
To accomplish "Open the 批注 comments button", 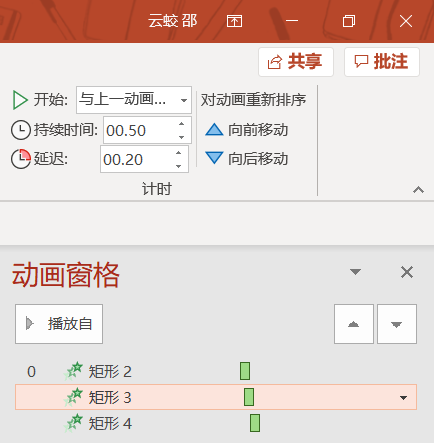I will pos(382,62).
